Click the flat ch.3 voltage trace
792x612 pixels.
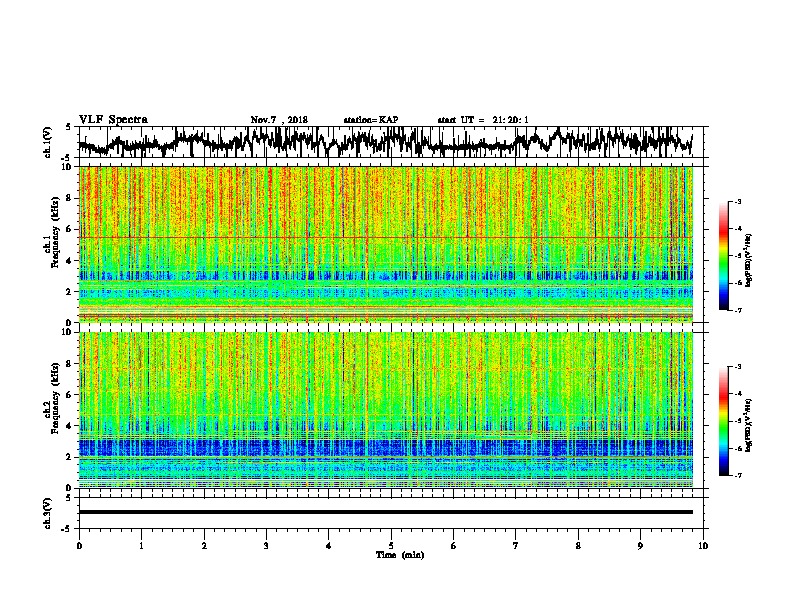(x=386, y=512)
